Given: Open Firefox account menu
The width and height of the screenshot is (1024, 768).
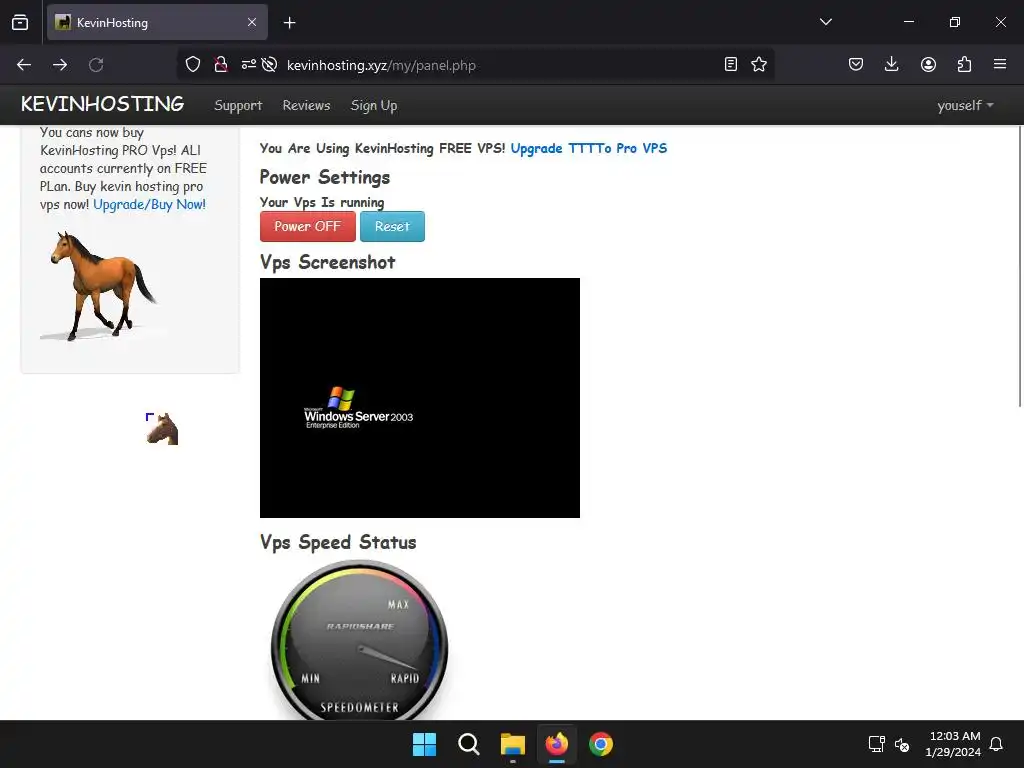Looking at the screenshot, I should (928, 64).
